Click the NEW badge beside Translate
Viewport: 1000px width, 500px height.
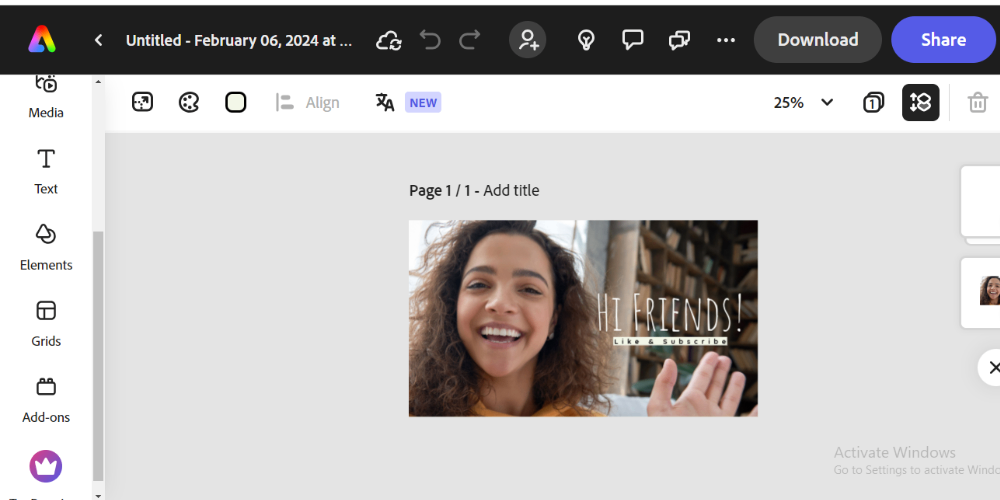pos(423,102)
